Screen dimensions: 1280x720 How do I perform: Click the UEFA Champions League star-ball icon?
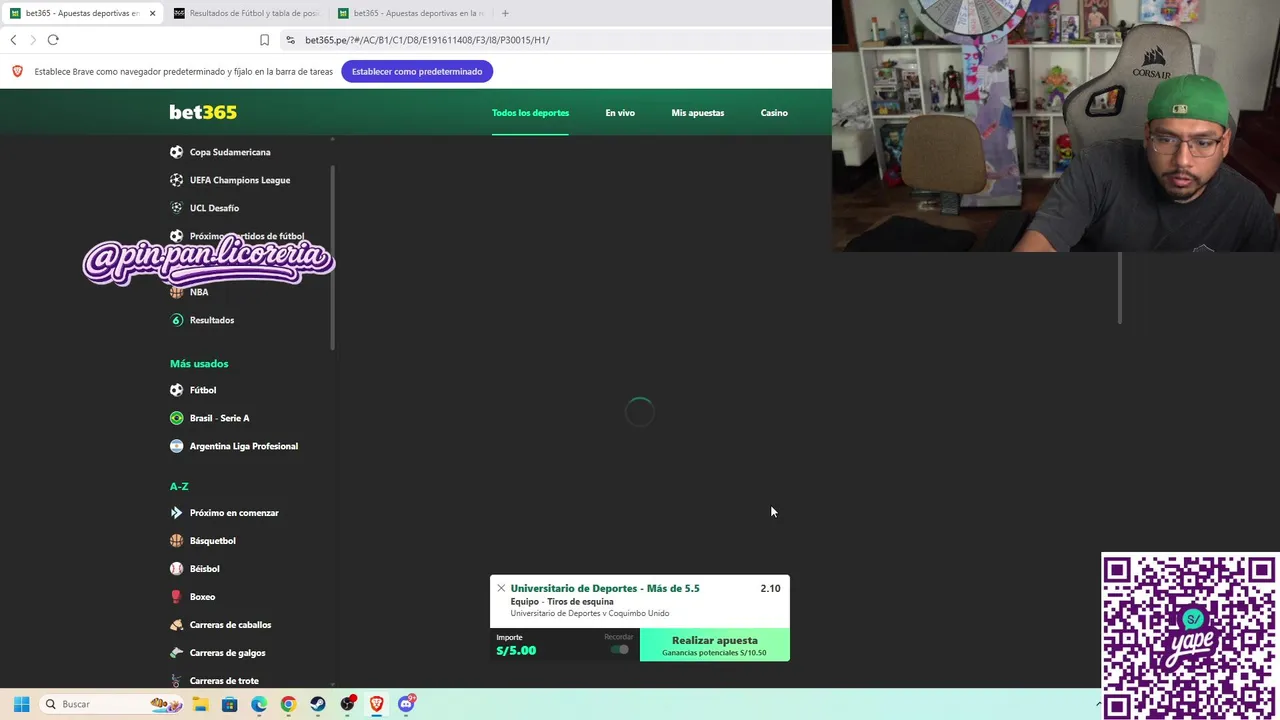click(x=177, y=180)
